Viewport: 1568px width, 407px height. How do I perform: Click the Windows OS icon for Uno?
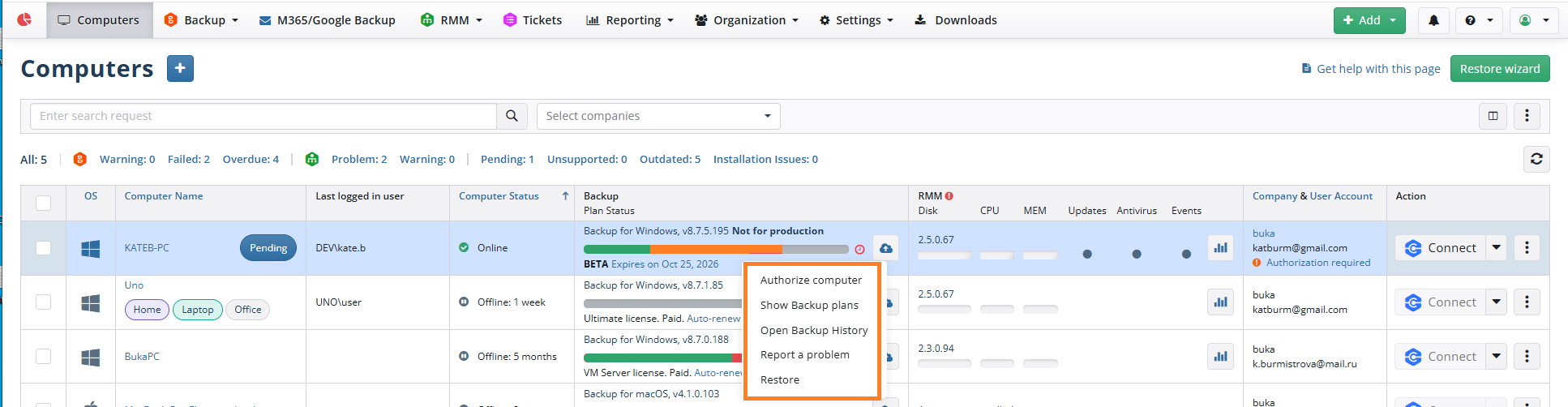click(x=91, y=303)
